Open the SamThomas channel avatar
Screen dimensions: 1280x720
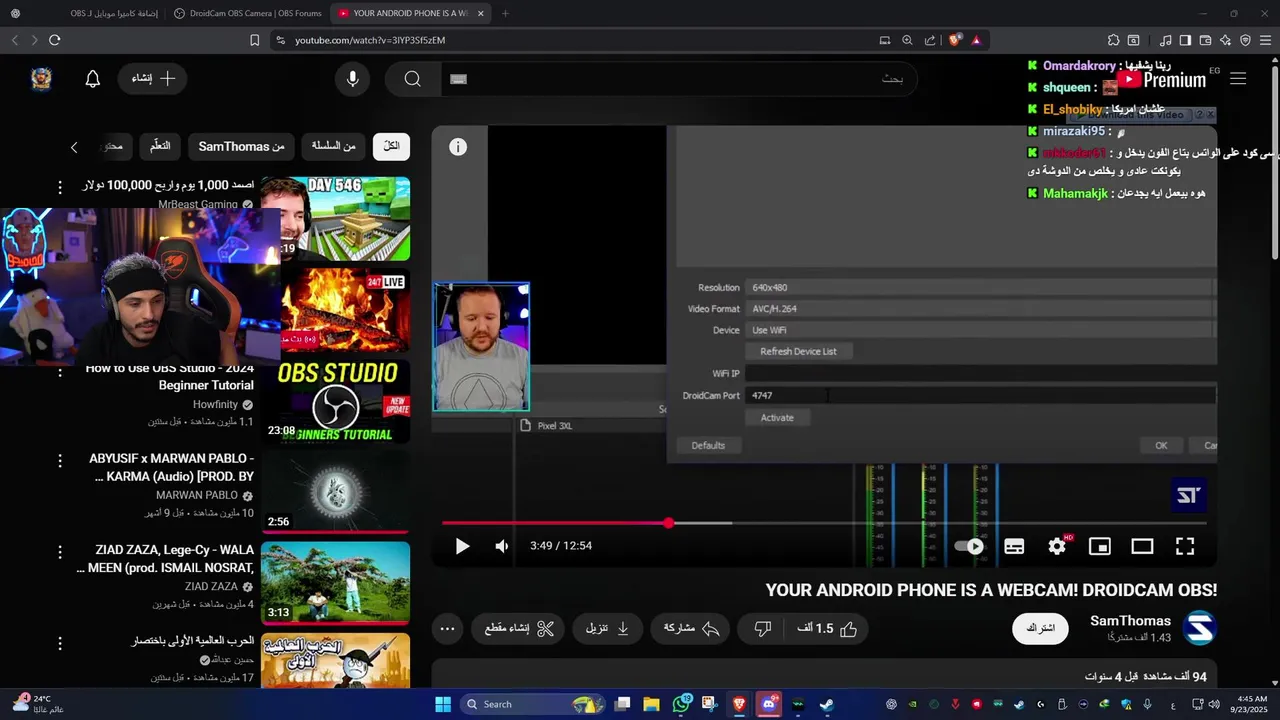[1199, 628]
